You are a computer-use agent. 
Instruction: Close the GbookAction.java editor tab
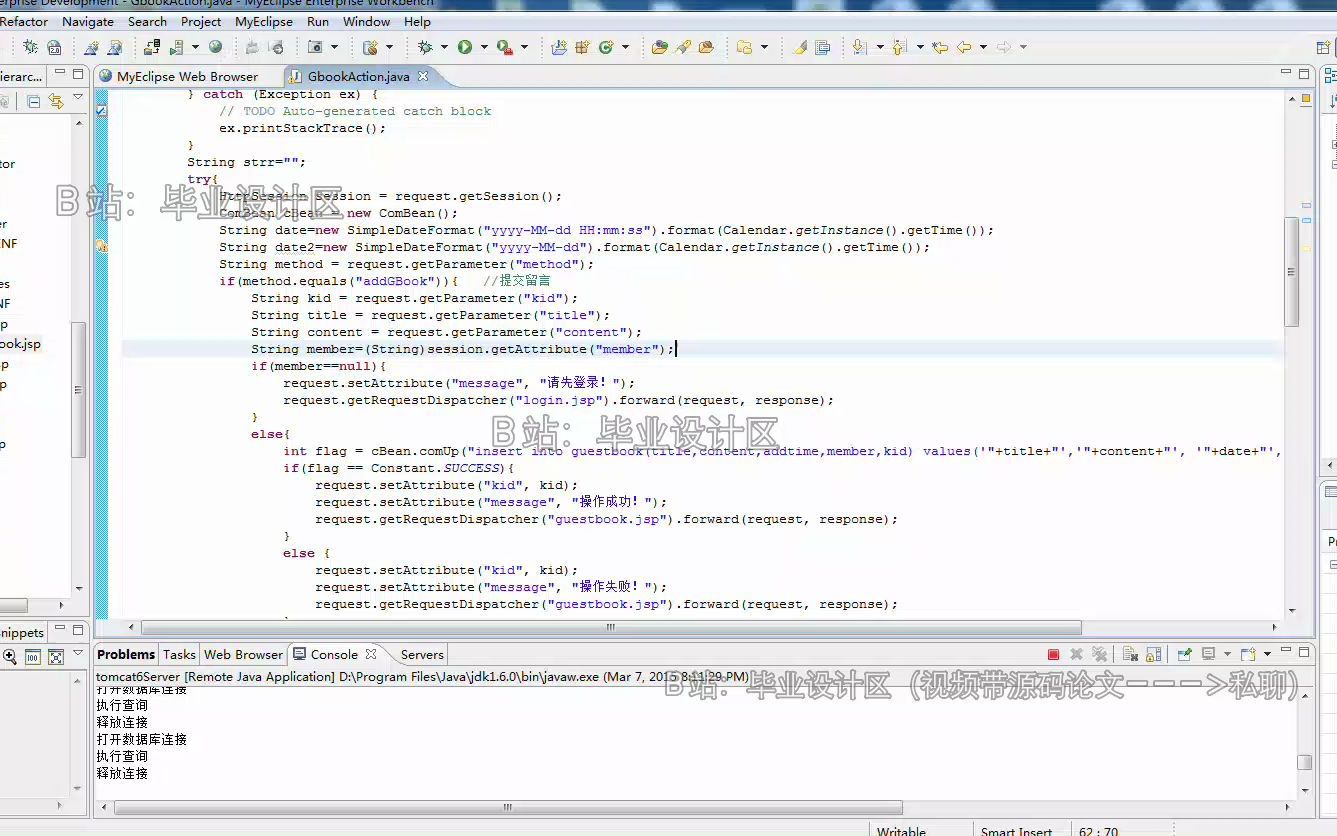(422, 75)
